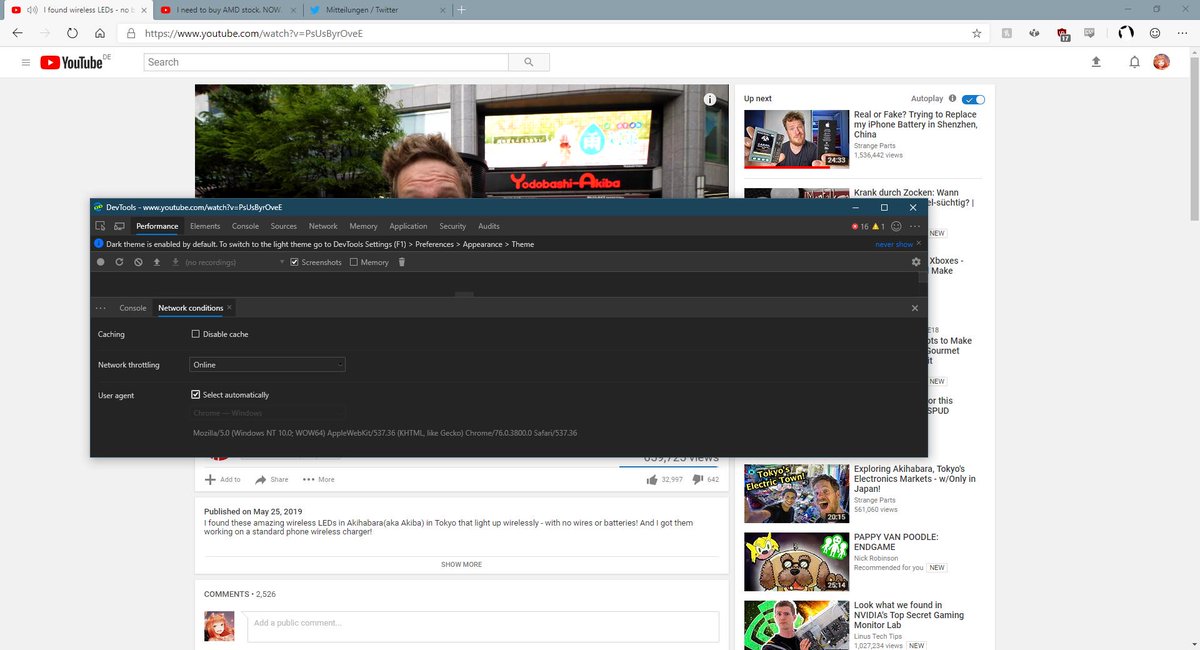The image size is (1200, 650).
Task: Click the Share button
Action: click(270, 480)
